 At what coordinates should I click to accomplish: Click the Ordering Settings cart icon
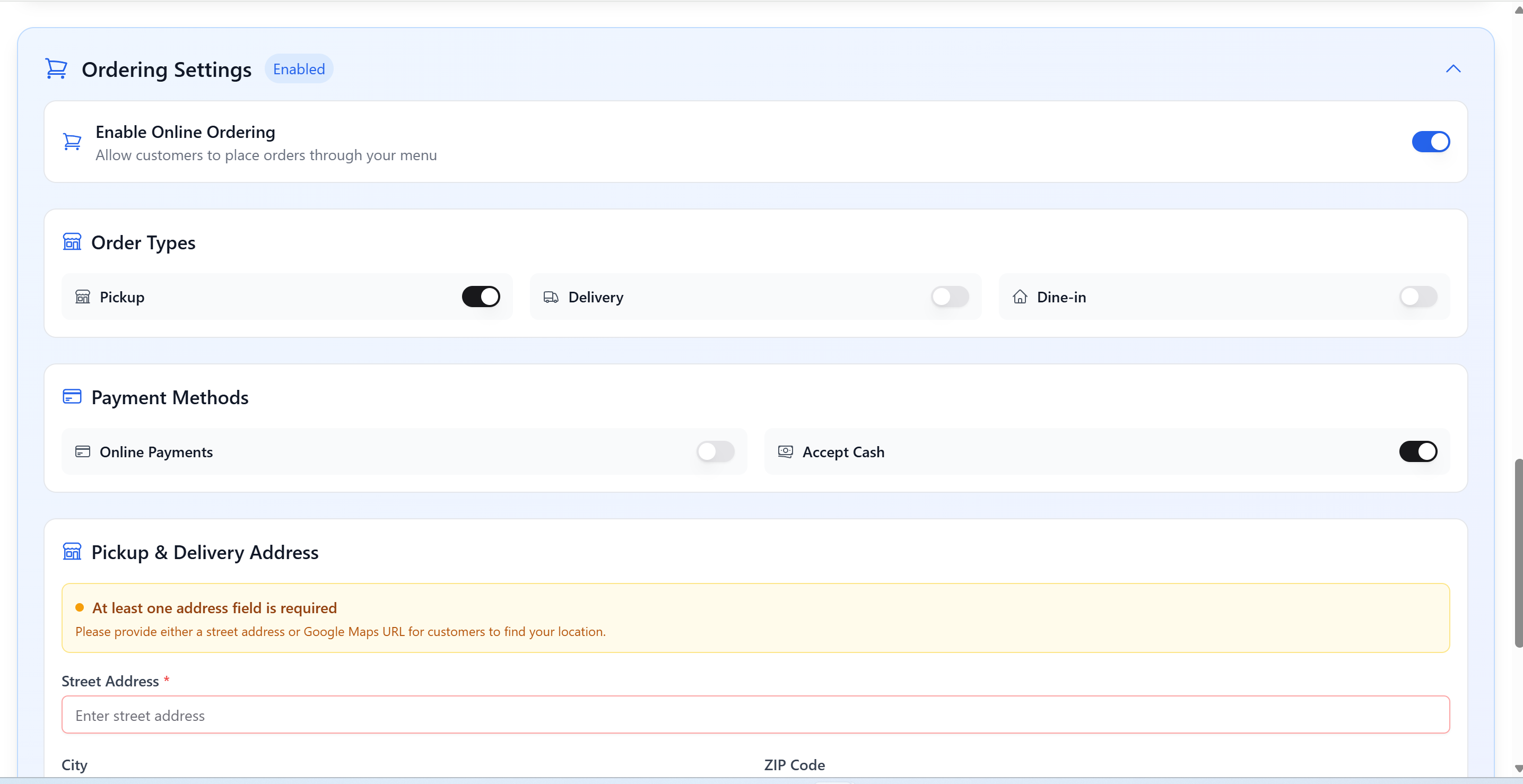(56, 68)
